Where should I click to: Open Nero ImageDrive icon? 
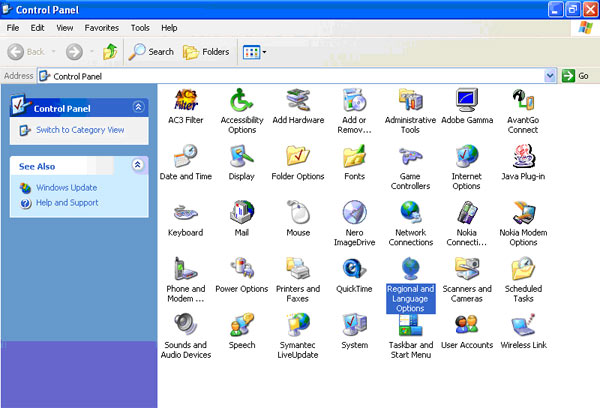pyautogui.click(x=354, y=213)
